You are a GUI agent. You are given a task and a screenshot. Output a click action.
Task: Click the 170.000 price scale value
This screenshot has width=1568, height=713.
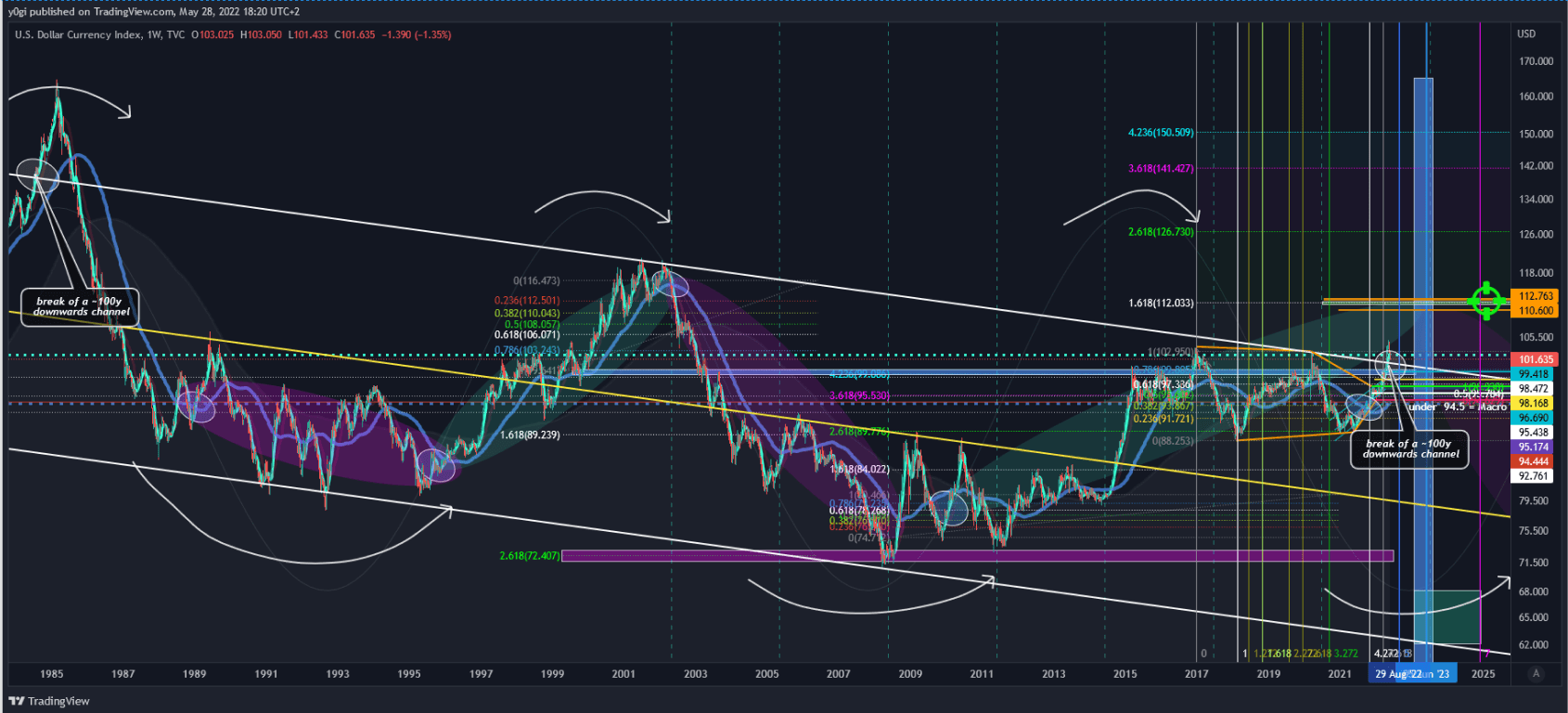[1536, 61]
